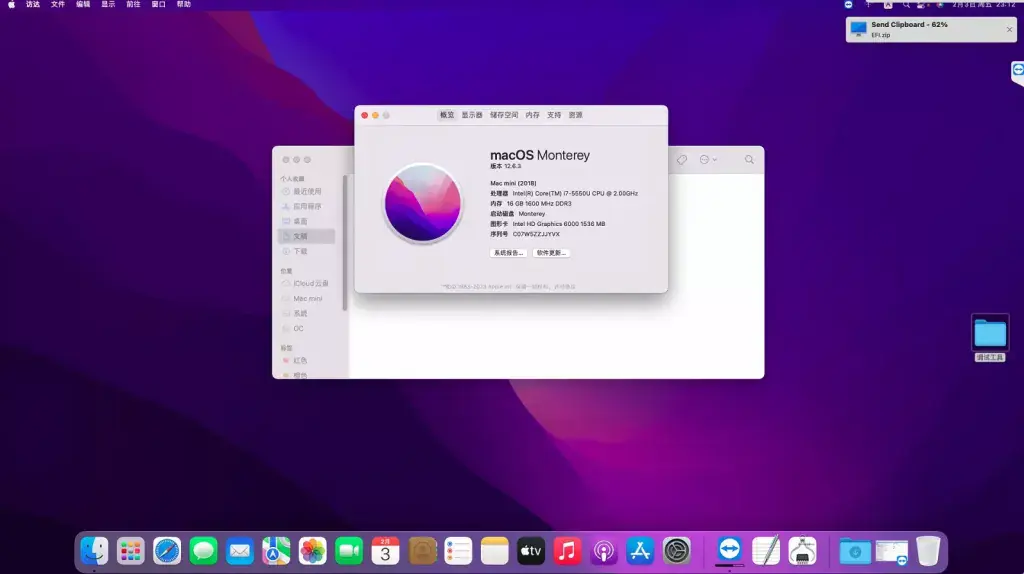Click the Finder sidebar scrollbar

345,242
